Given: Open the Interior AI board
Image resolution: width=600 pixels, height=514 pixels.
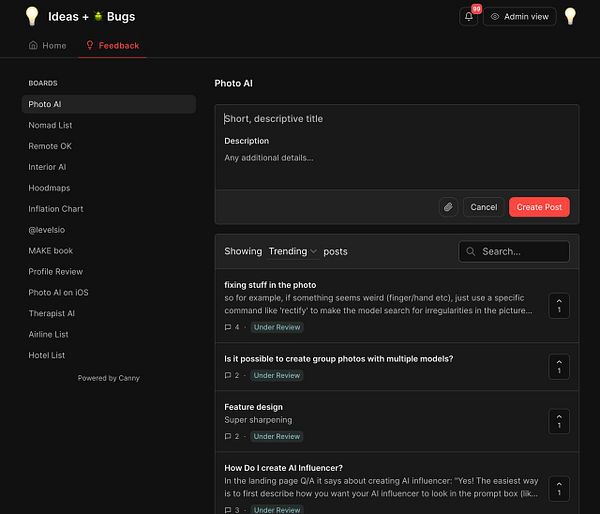Looking at the screenshot, I should pyautogui.click(x=47, y=167).
